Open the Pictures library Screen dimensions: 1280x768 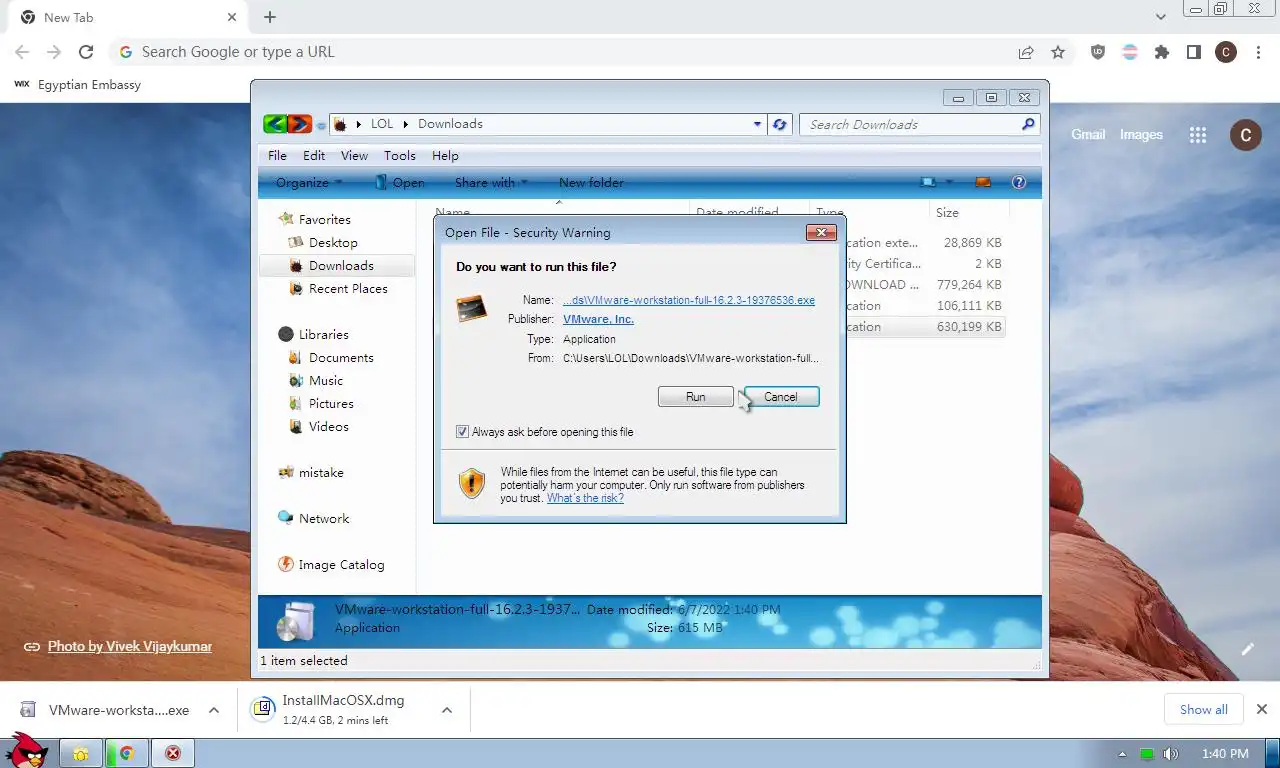coord(331,403)
